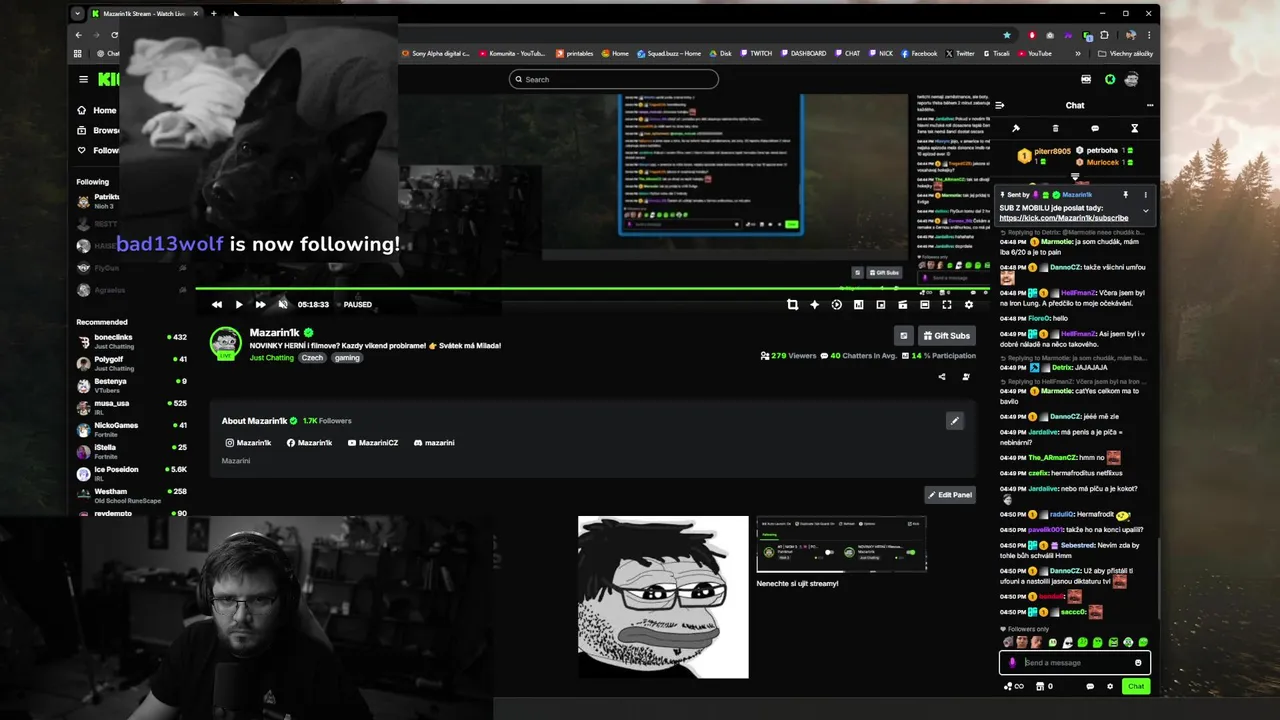Click the sparkle icon in player controls
The image size is (1280, 720).
(814, 305)
